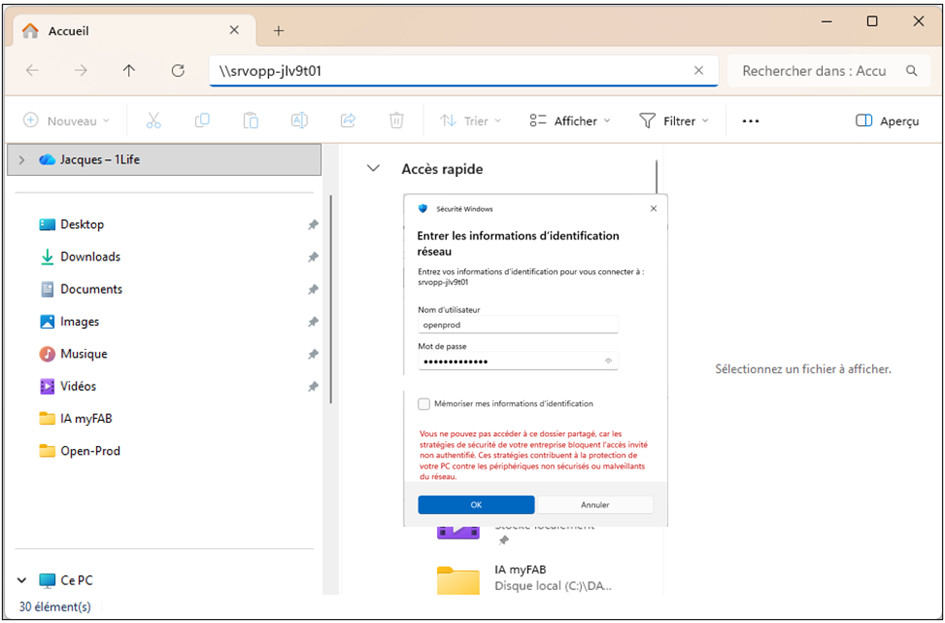Click the Paste clipboard icon

click(x=251, y=121)
